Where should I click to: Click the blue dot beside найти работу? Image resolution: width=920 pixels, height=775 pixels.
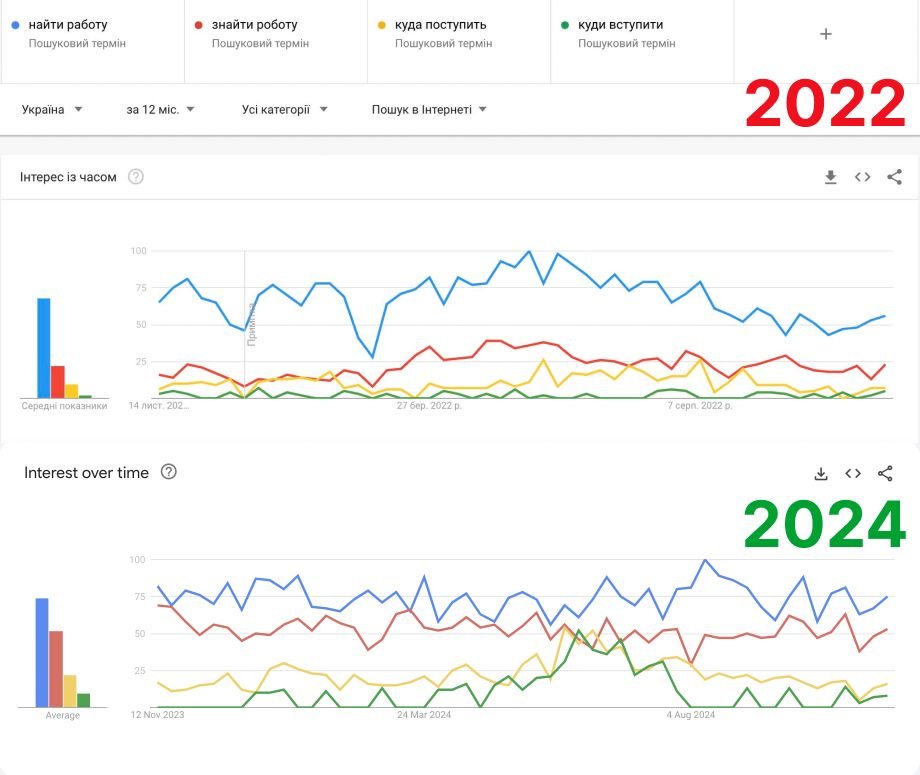point(15,24)
